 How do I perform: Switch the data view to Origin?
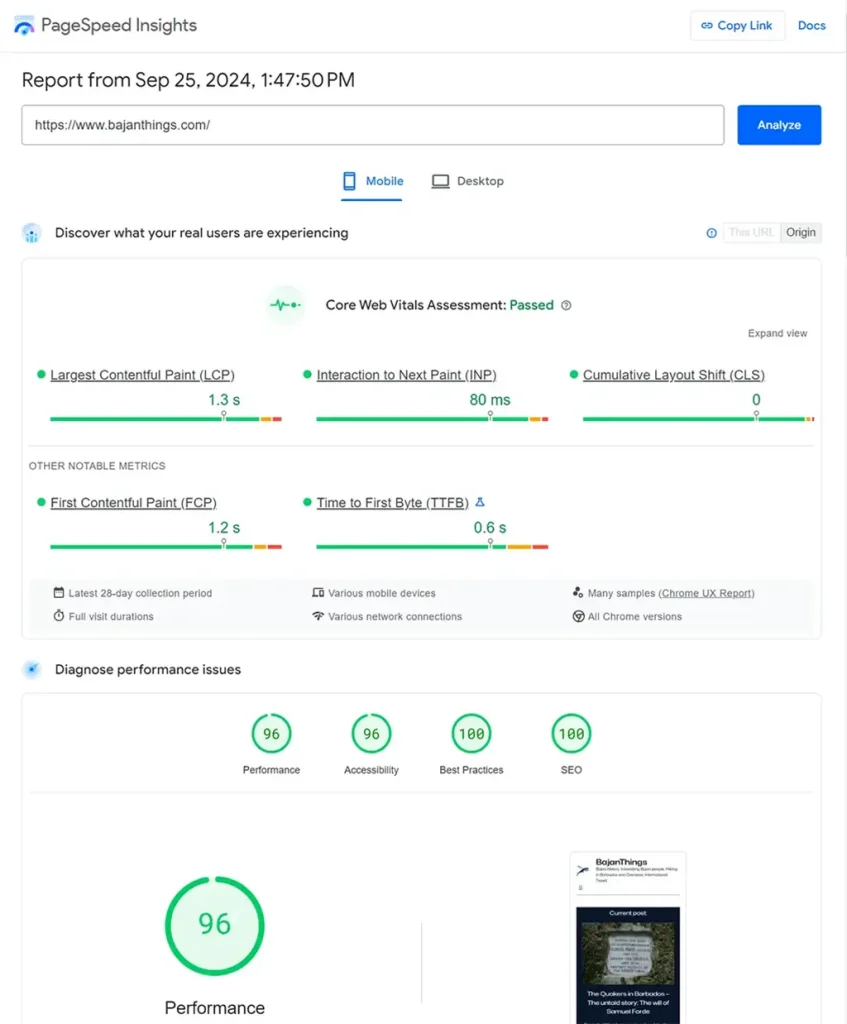pos(801,232)
